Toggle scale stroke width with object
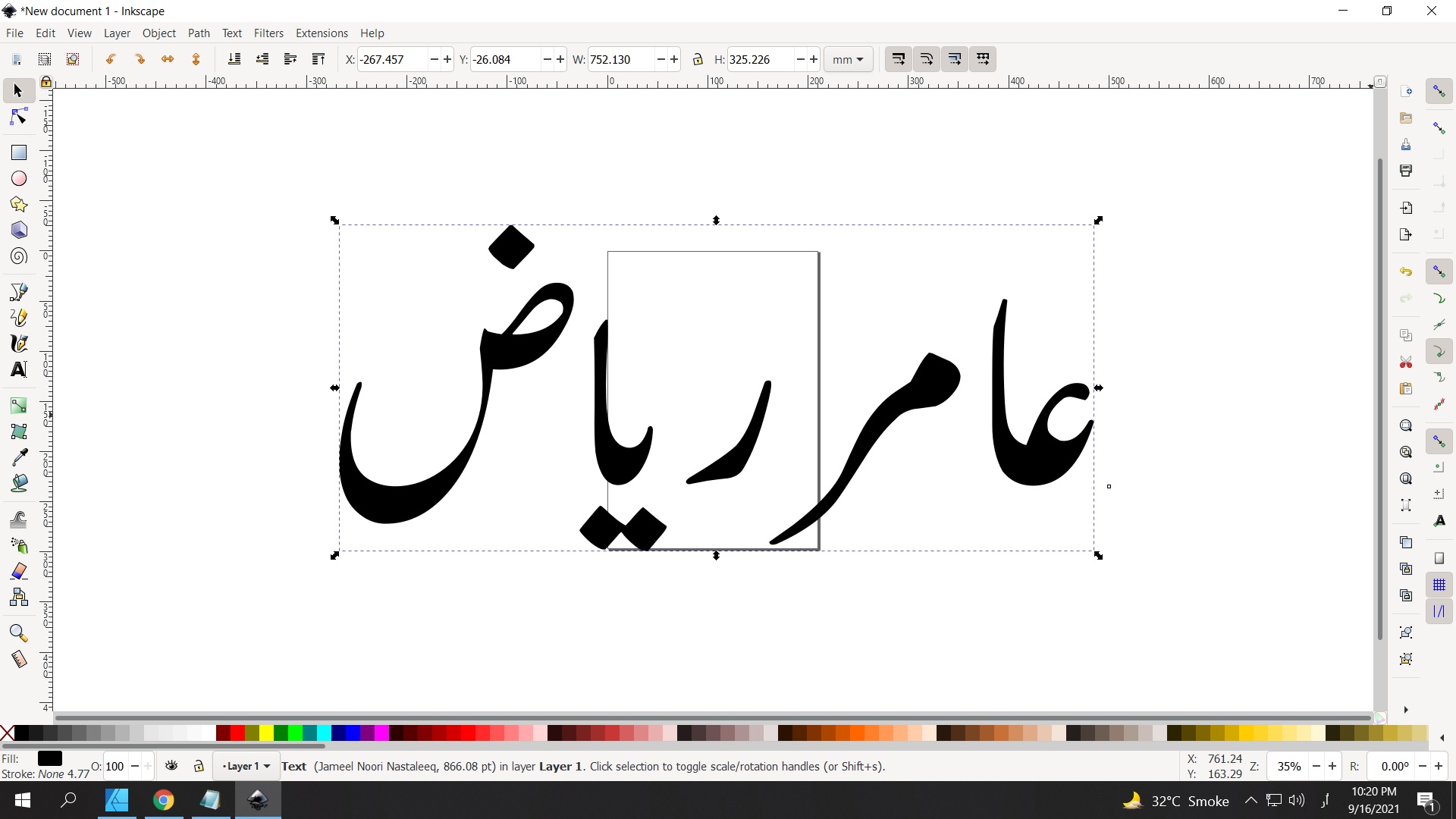The height and width of the screenshot is (819, 1456). click(x=898, y=59)
